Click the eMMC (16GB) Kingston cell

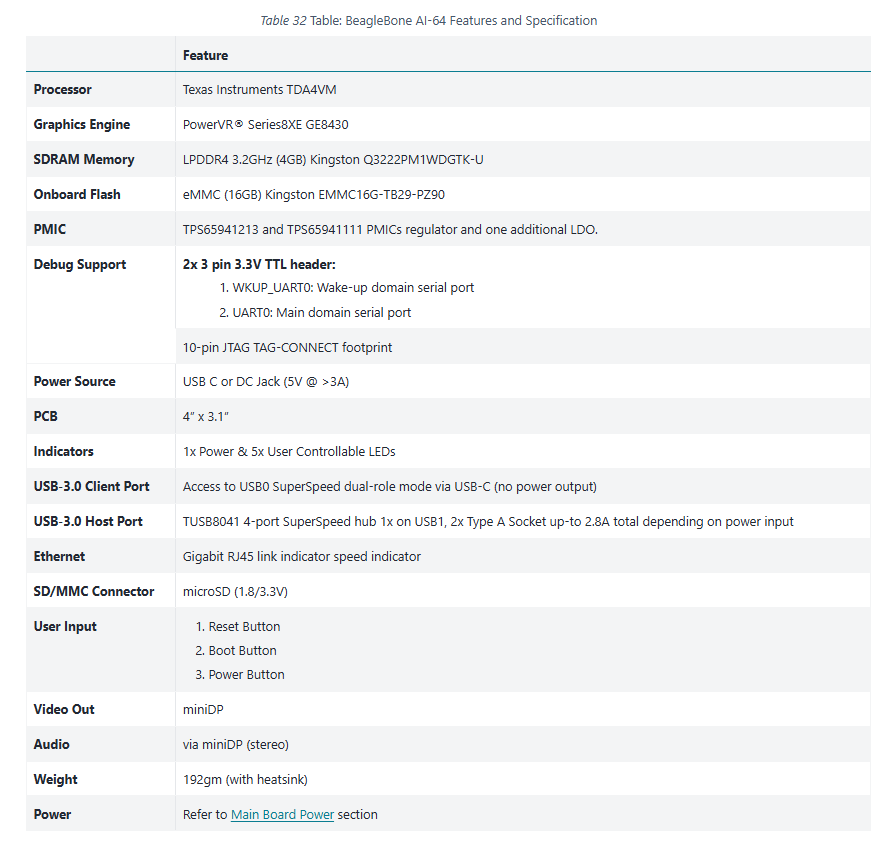[314, 194]
